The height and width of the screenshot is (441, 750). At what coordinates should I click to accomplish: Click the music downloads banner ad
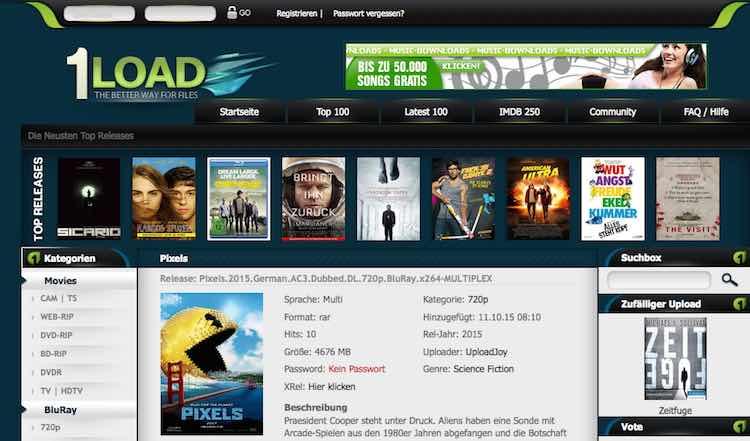tap(526, 66)
